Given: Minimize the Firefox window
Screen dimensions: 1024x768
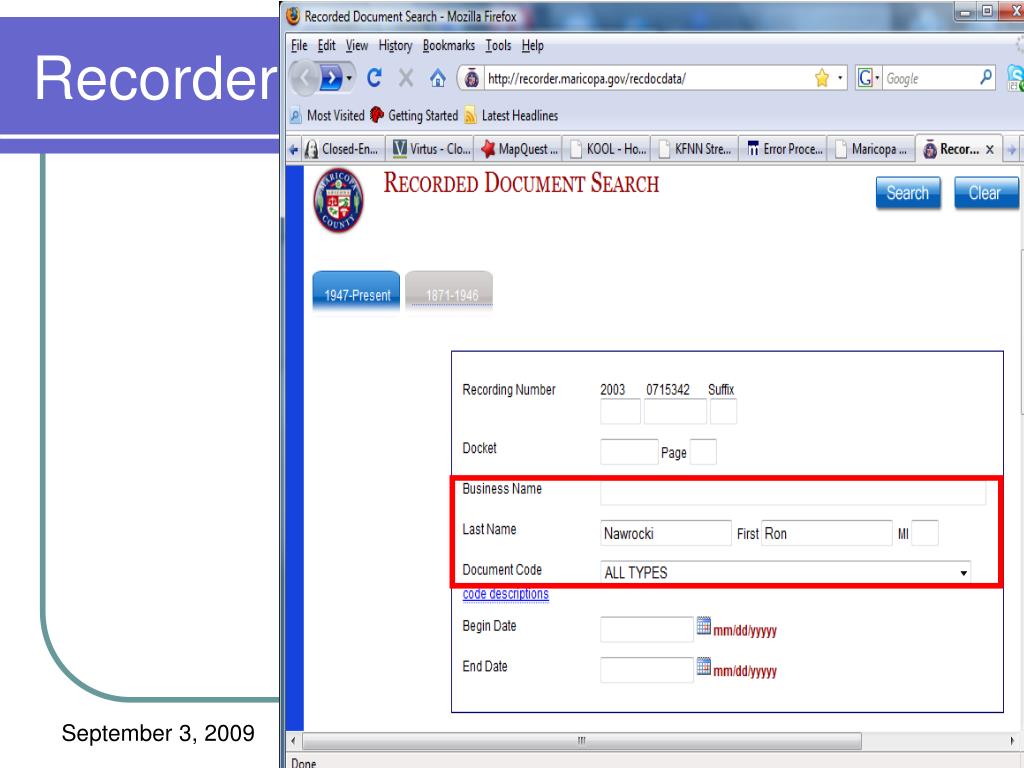Looking at the screenshot, I should (x=965, y=12).
